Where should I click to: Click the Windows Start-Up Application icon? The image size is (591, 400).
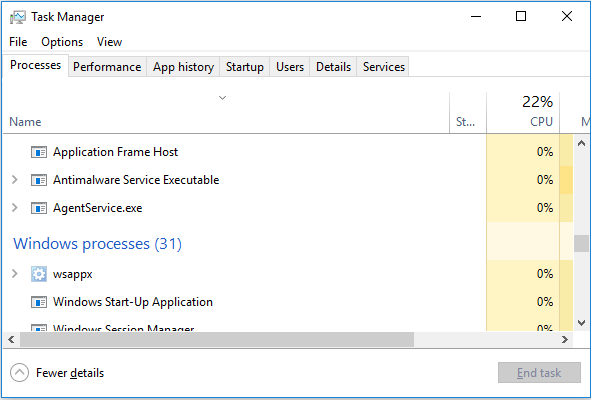coord(39,302)
